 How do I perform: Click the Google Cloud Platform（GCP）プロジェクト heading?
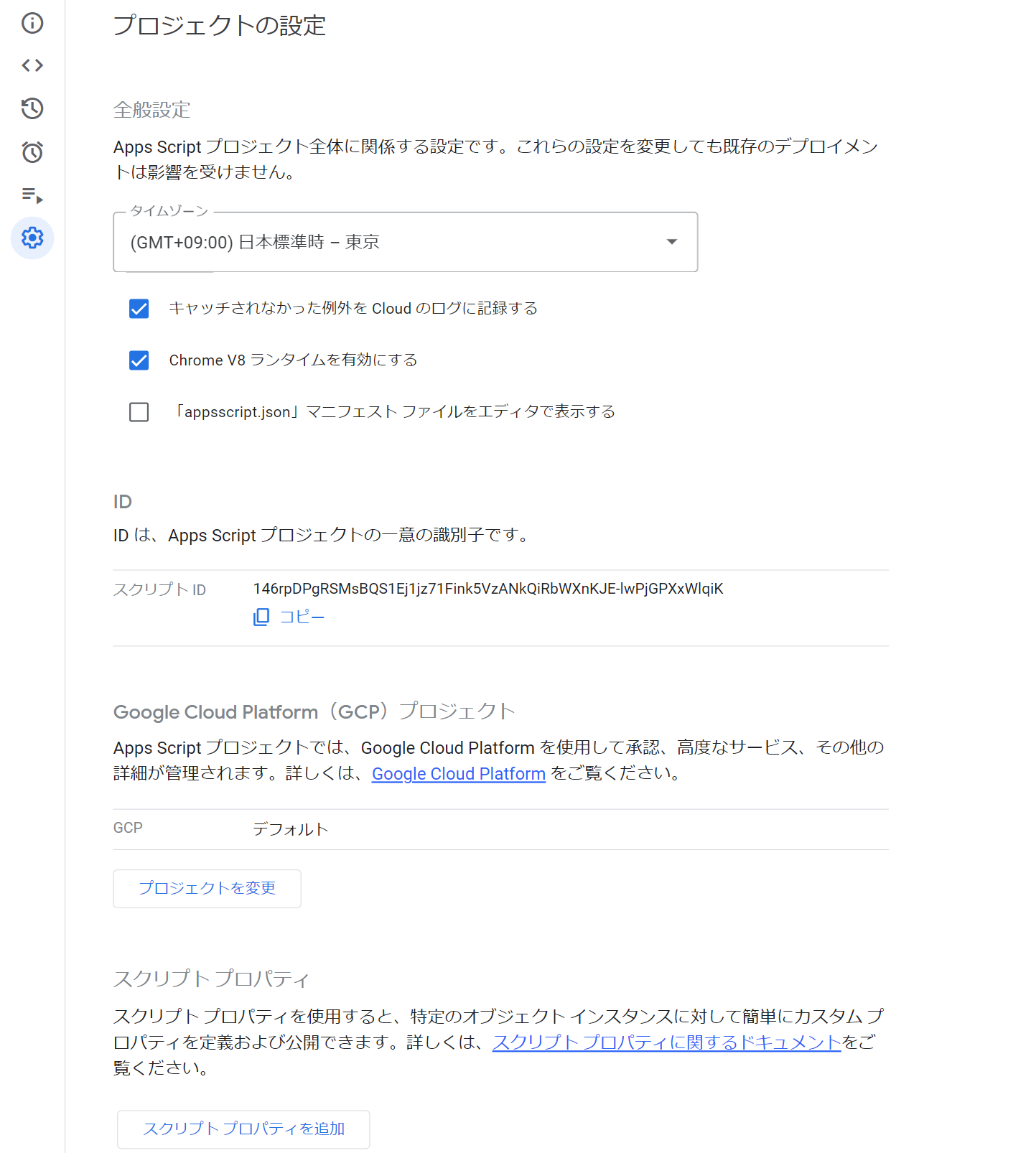[314, 711]
